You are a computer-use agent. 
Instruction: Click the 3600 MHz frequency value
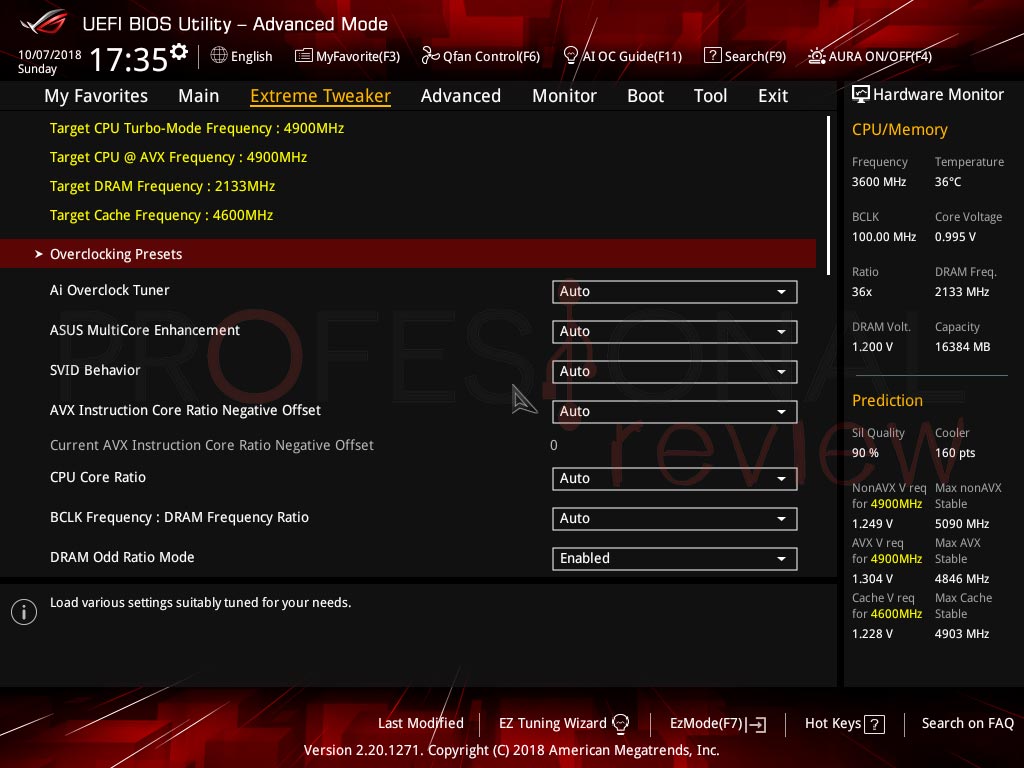pyautogui.click(x=878, y=182)
